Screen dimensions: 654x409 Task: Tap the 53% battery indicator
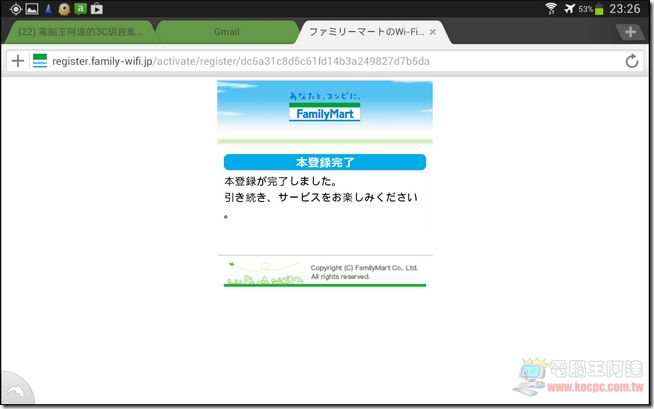point(591,9)
